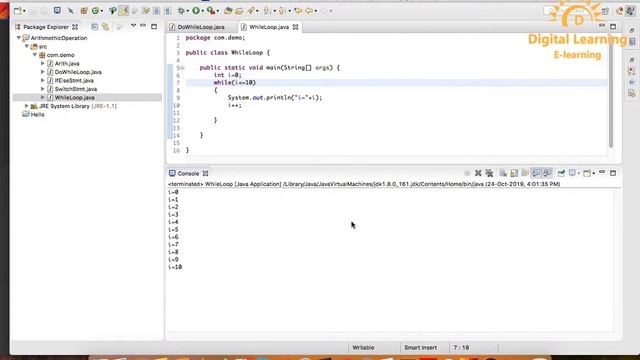The image size is (640, 360).
Task: Click Back navigation yellow arrow icon
Action: [x=309, y=11]
